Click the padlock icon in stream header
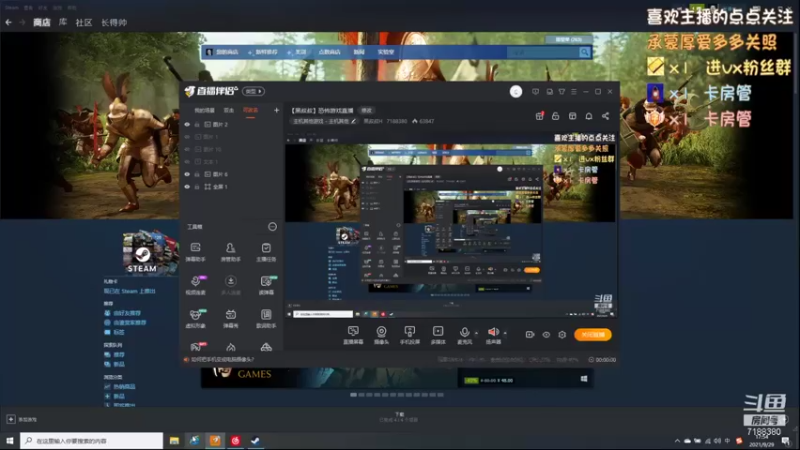 (556, 116)
